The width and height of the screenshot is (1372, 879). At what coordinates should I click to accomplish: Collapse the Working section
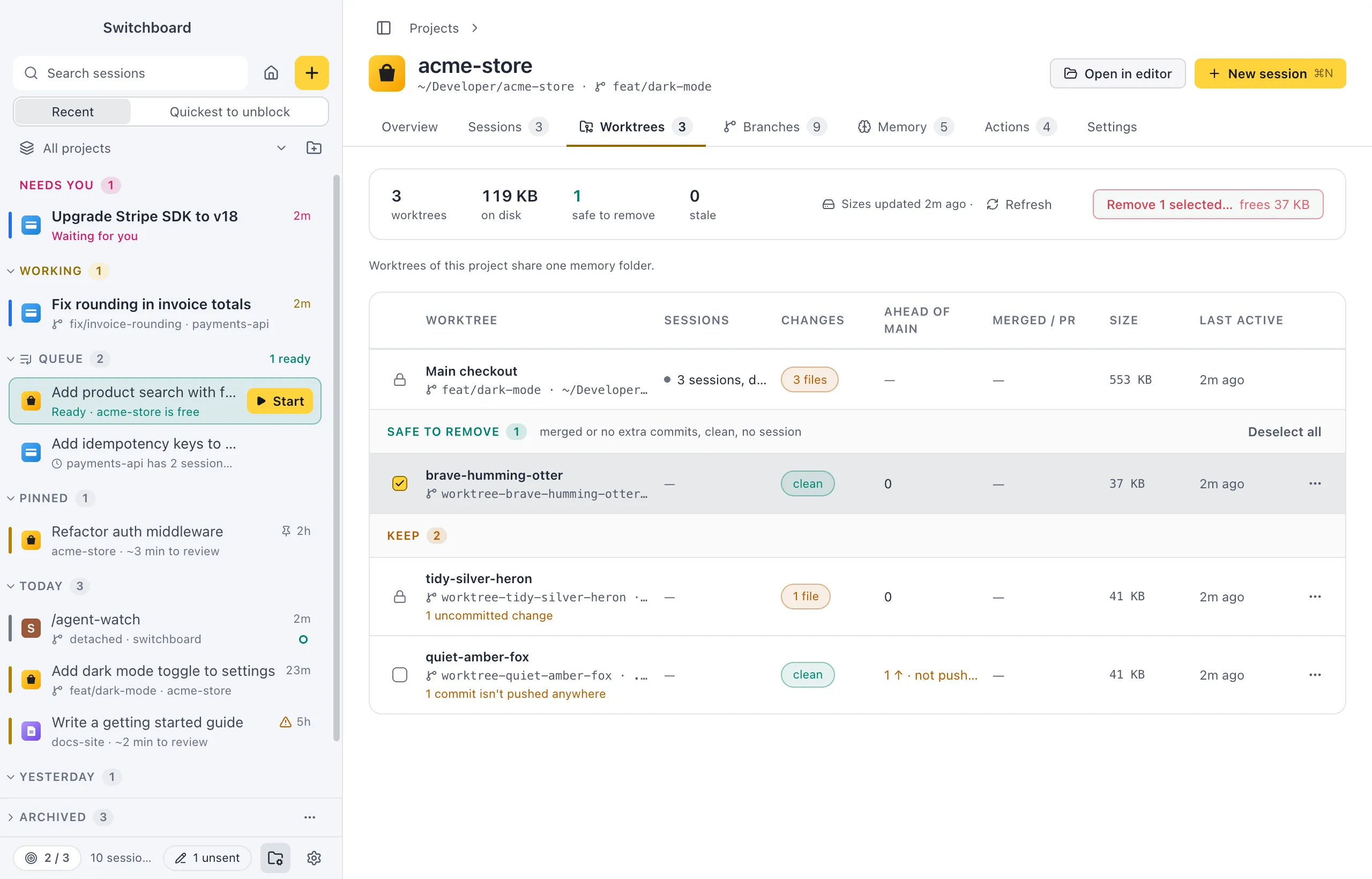click(x=10, y=271)
